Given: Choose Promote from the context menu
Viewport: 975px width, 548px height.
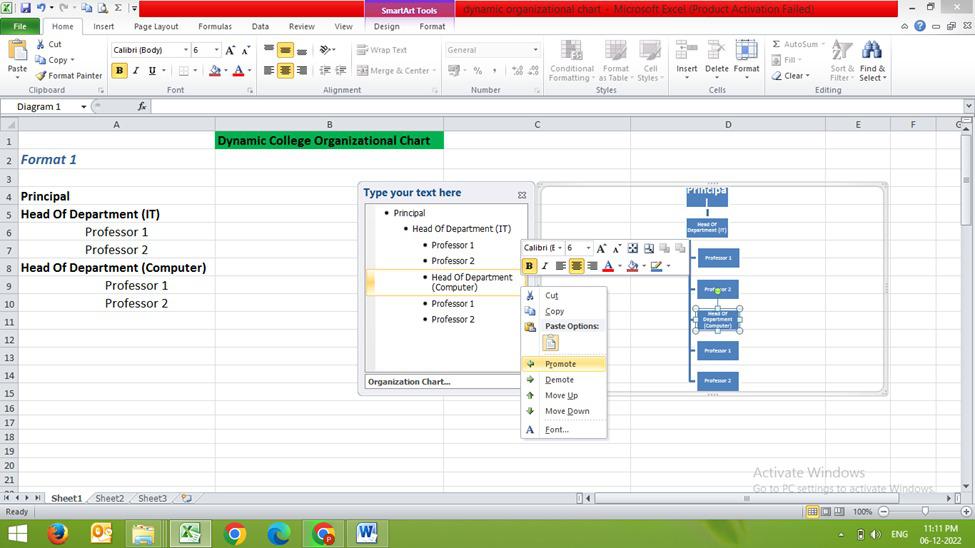Looking at the screenshot, I should click(560, 364).
